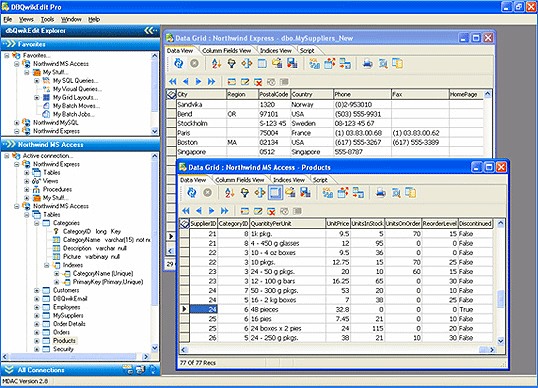This screenshot has height=388, width=538.
Task: Select My Batch Jobs in Favorites
Action: [x=73, y=114]
